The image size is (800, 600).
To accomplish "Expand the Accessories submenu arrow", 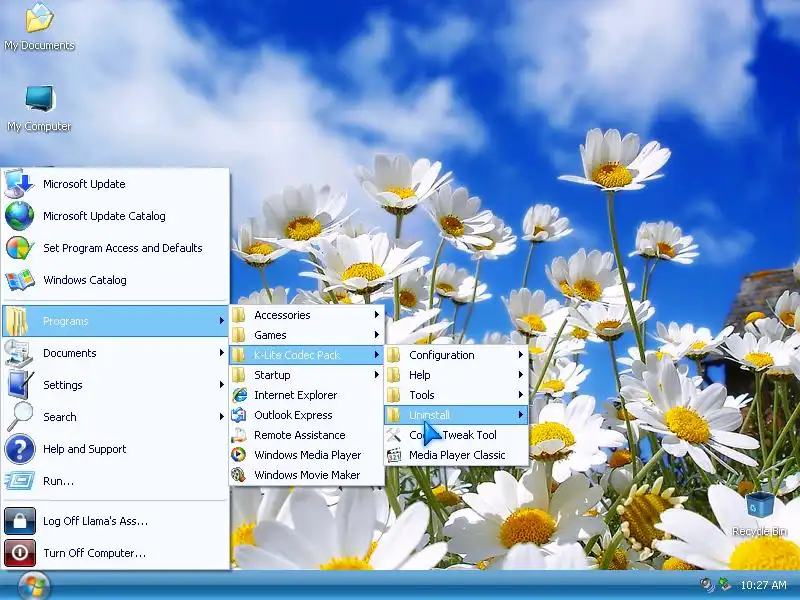I will coord(377,315).
